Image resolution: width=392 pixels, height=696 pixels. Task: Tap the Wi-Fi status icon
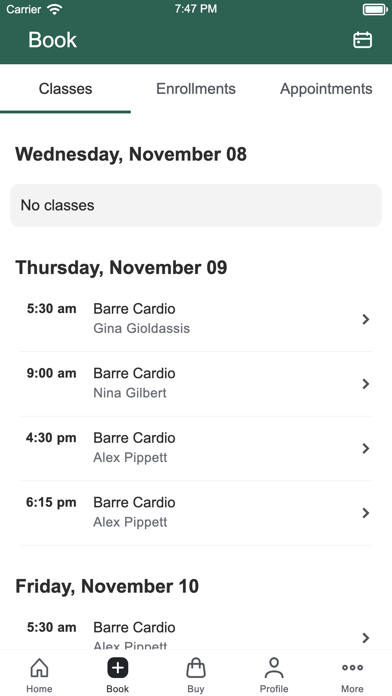pyautogui.click(x=55, y=9)
